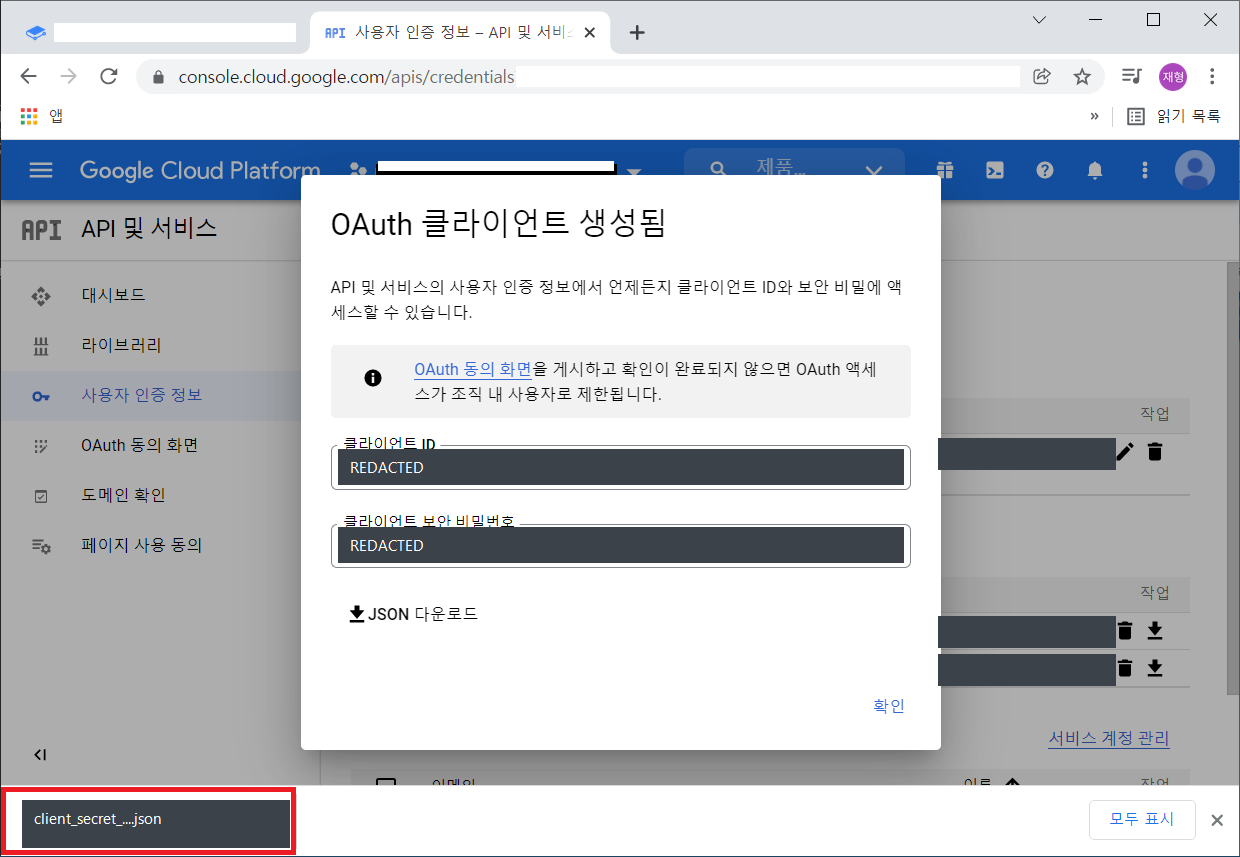Expand the bookmarks overflow chevron
Screen dimensions: 1240x857
(1095, 116)
